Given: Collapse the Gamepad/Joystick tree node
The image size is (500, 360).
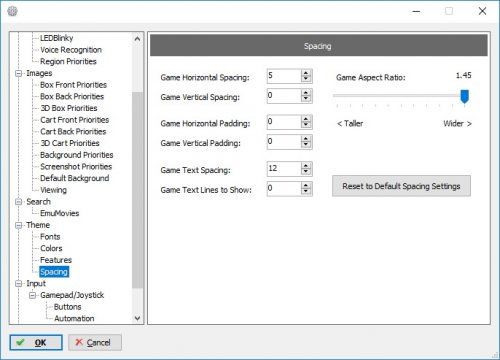Looking at the screenshot, I should (x=32, y=295).
